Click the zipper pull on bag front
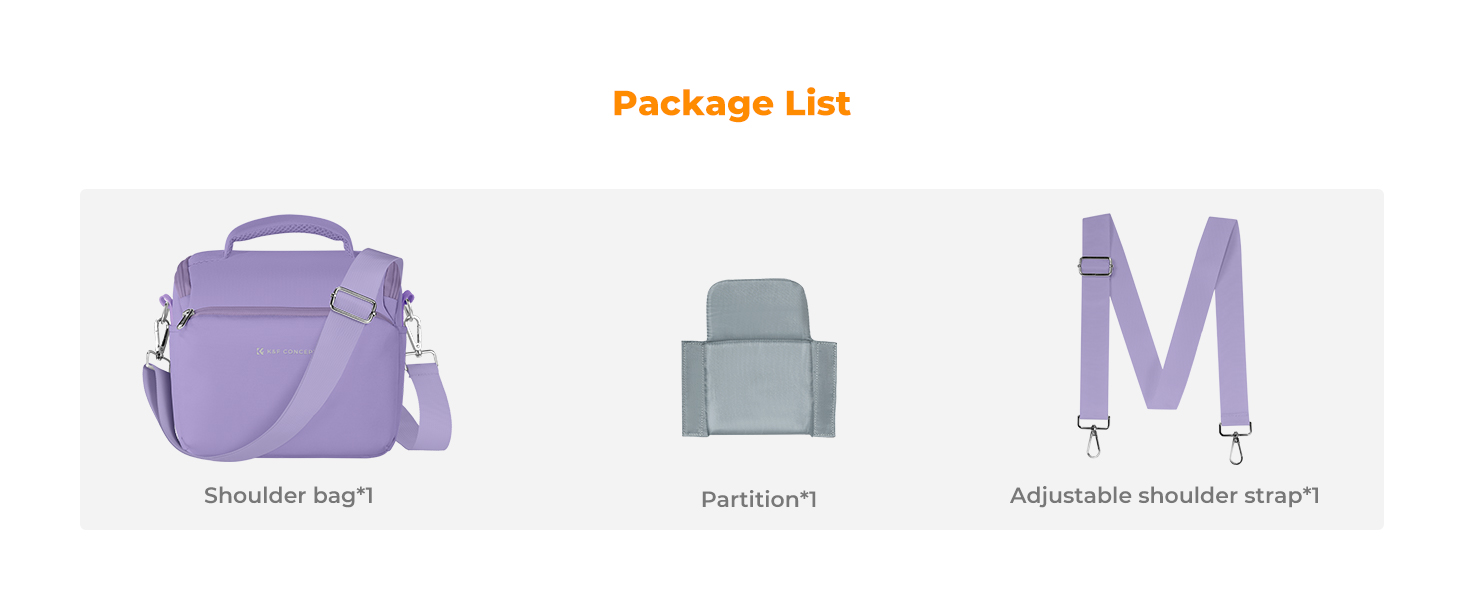 pos(184,319)
